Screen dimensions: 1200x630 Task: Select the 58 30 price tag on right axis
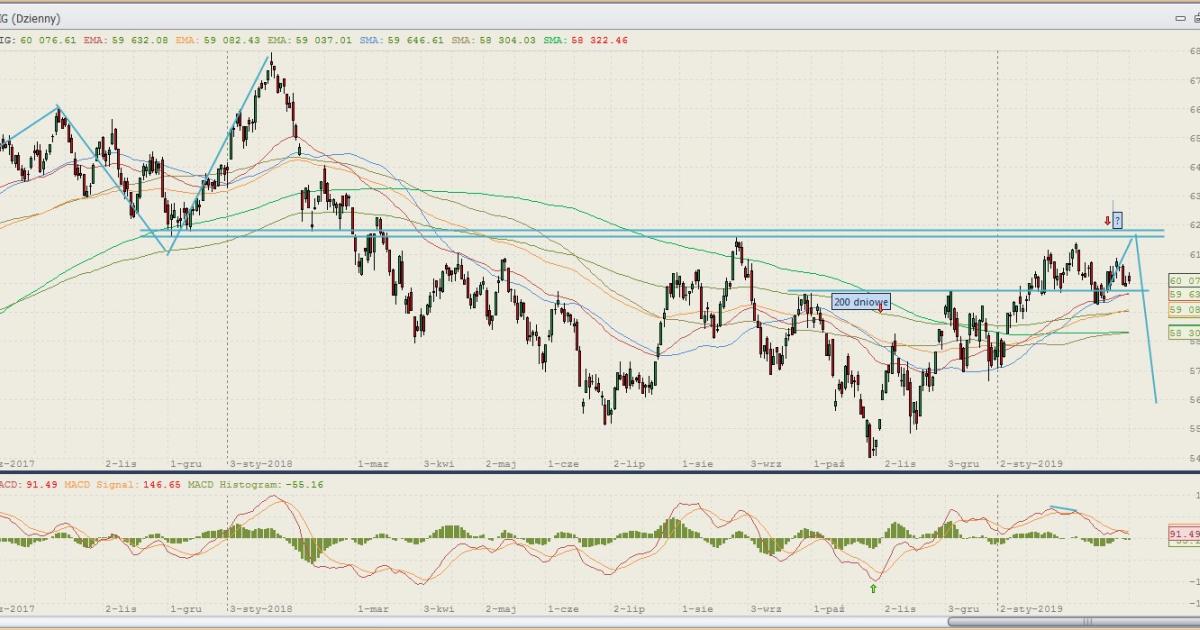(1183, 333)
